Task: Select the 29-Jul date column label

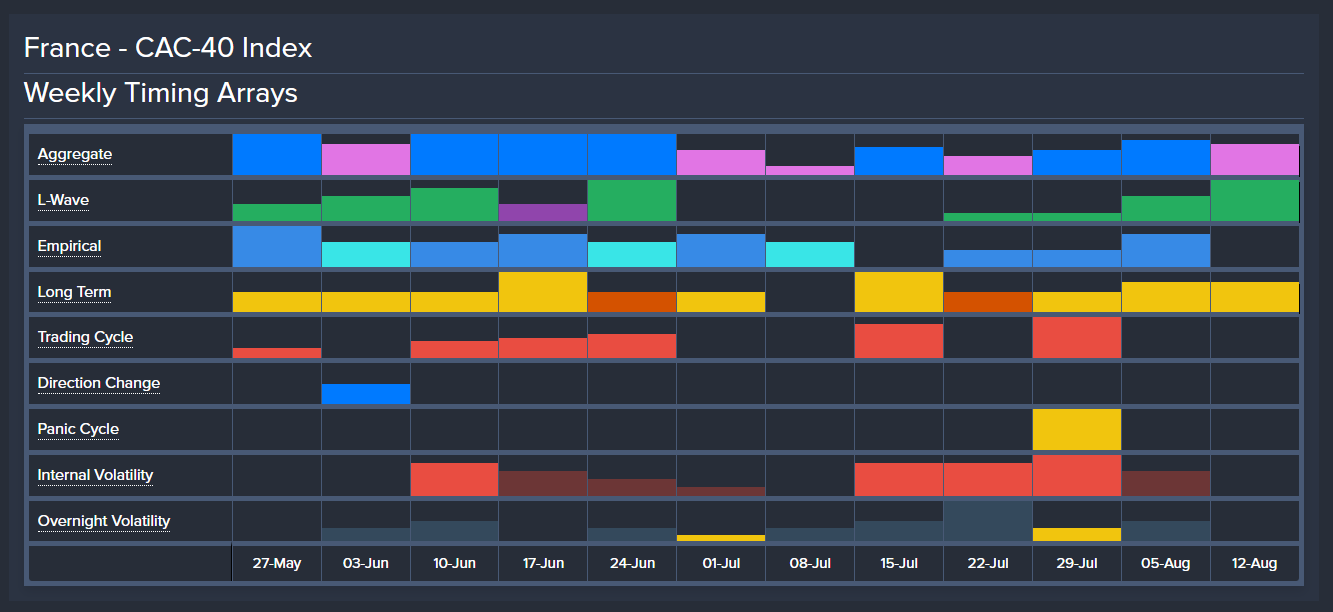Action: [1077, 563]
